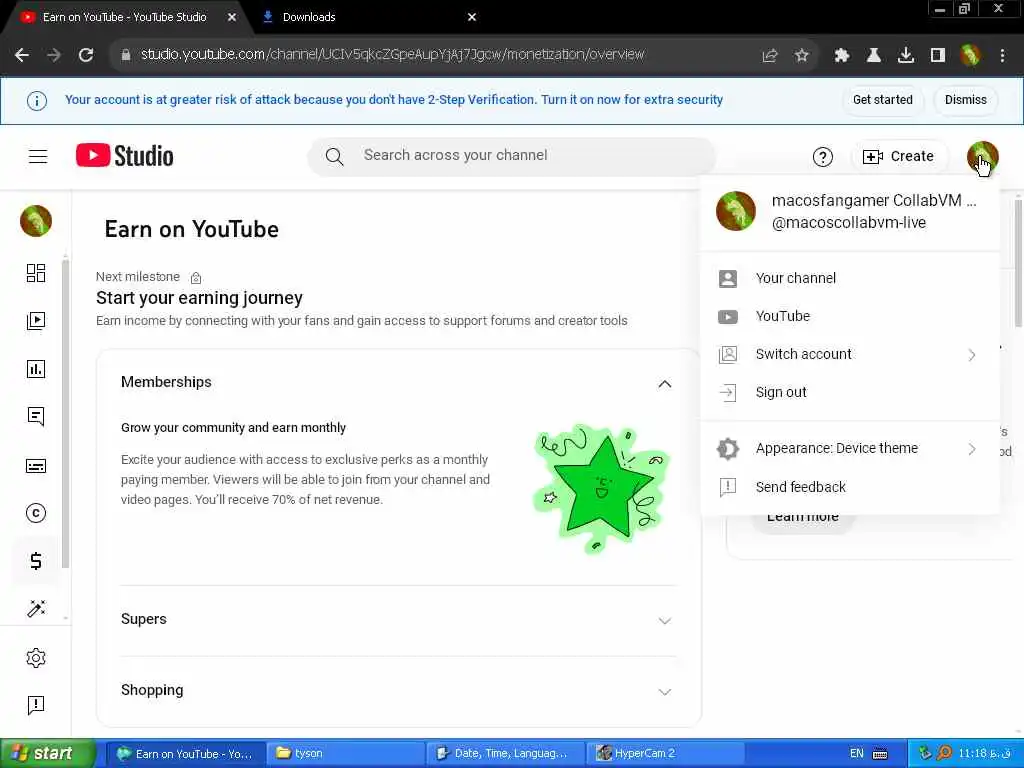This screenshot has width=1024, height=768.
Task: Click the Search across your channel field
Action: 512,156
